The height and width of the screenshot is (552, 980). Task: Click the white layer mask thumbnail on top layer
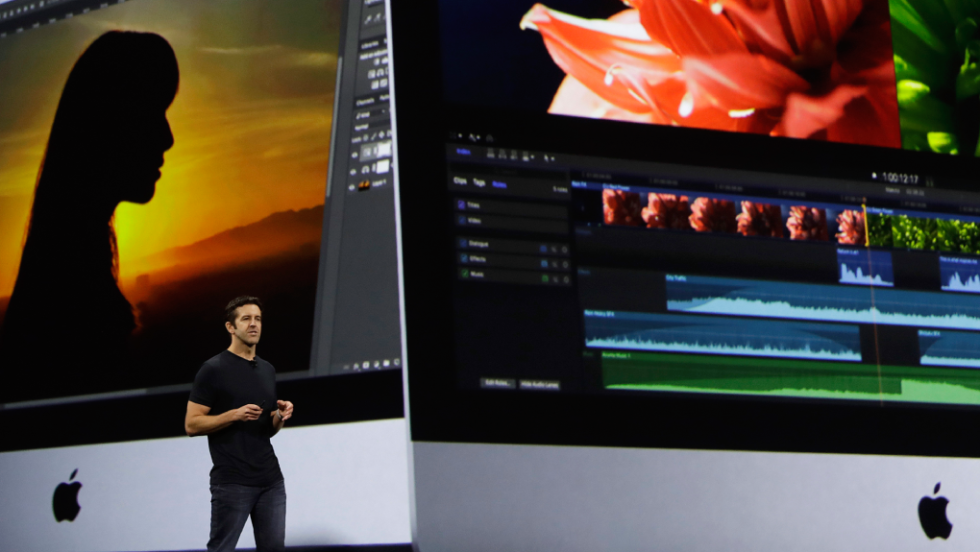pyautogui.click(x=383, y=149)
